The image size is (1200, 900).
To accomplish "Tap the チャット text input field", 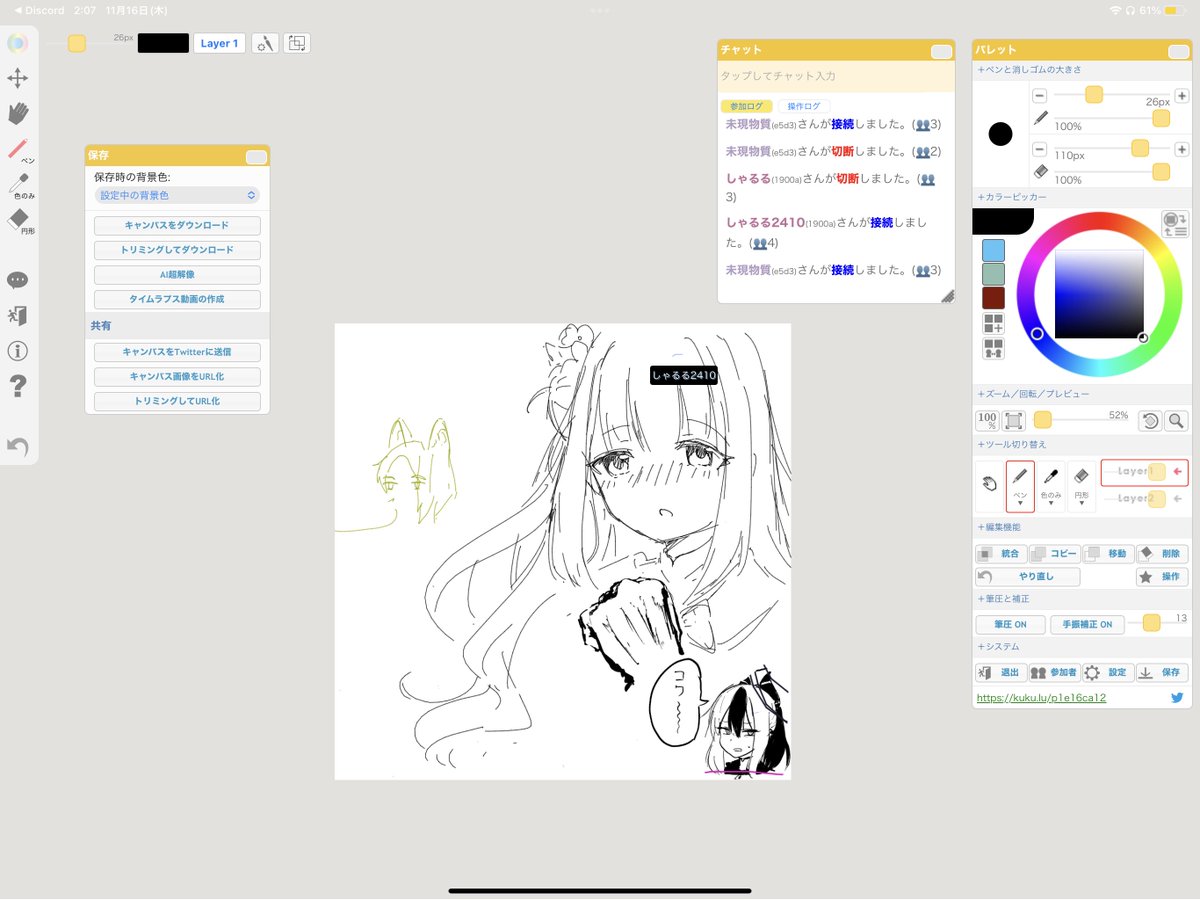I will (836, 76).
